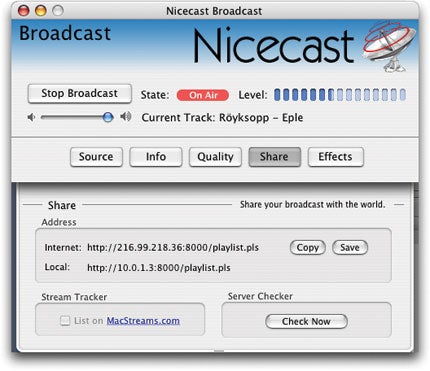Copy the Internet playlist address
Screen dimensions: 430x371
(308, 248)
